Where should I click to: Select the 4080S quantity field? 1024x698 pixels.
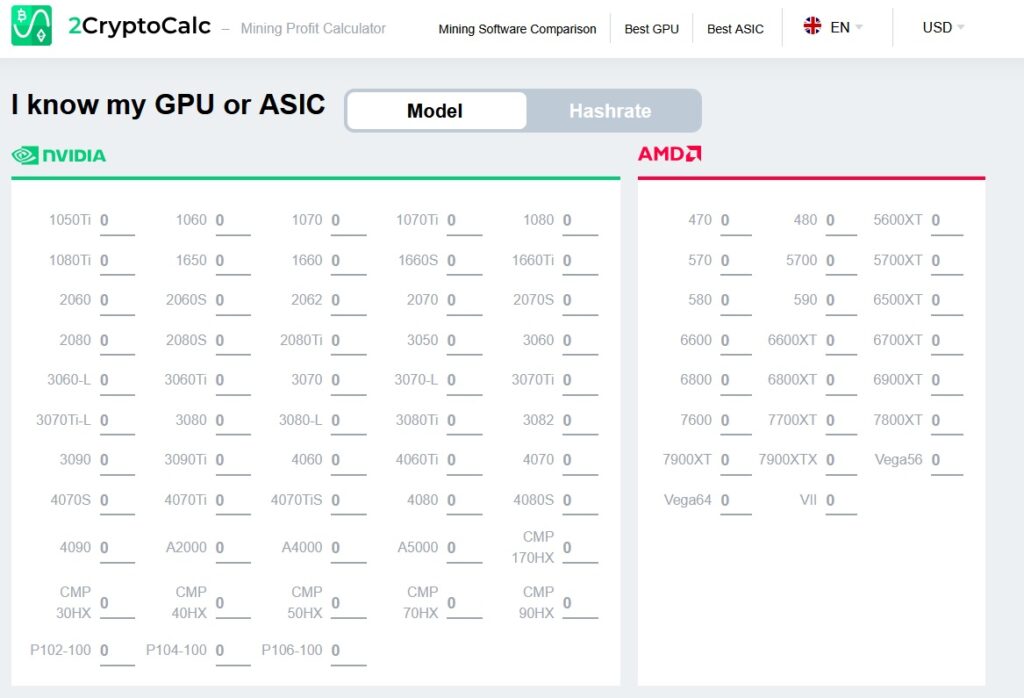(580, 501)
